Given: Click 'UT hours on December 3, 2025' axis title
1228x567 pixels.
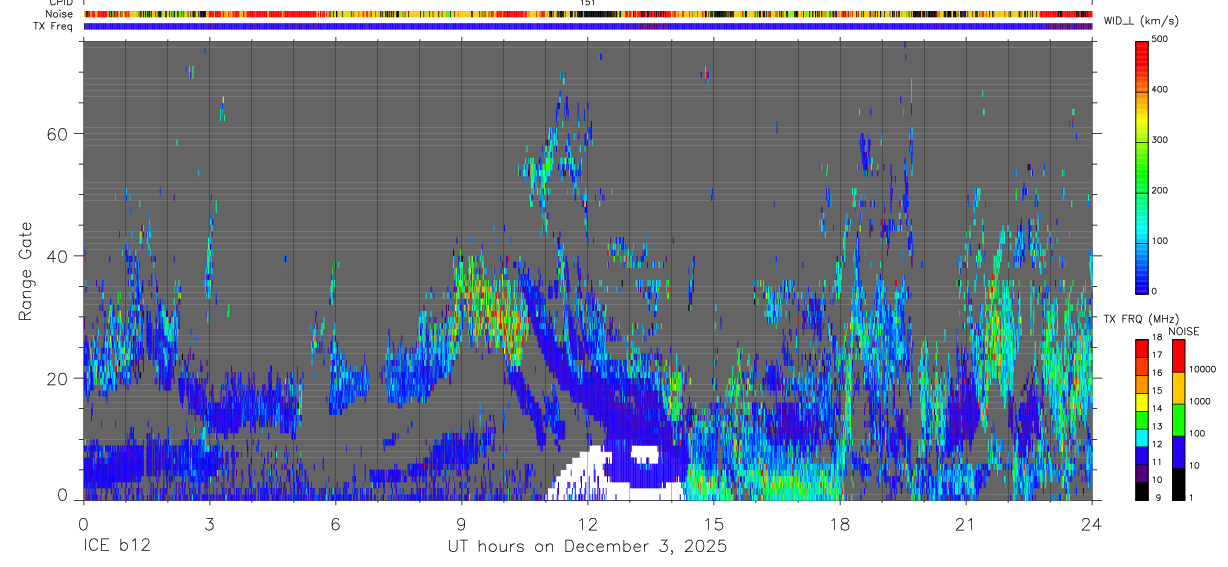Looking at the screenshot, I should coord(587,547).
